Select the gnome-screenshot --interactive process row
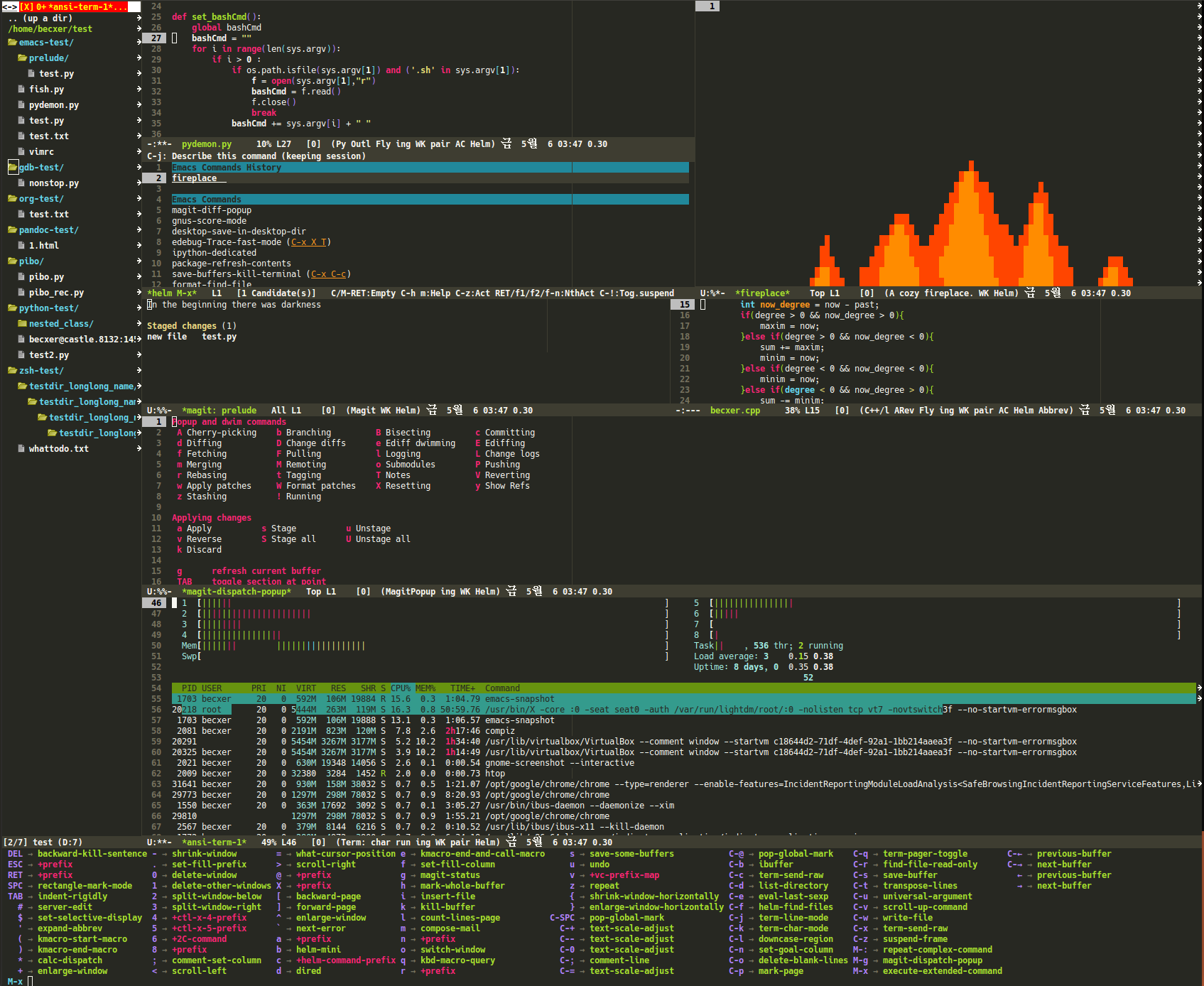This screenshot has height=986, width=1204. (x=683, y=763)
